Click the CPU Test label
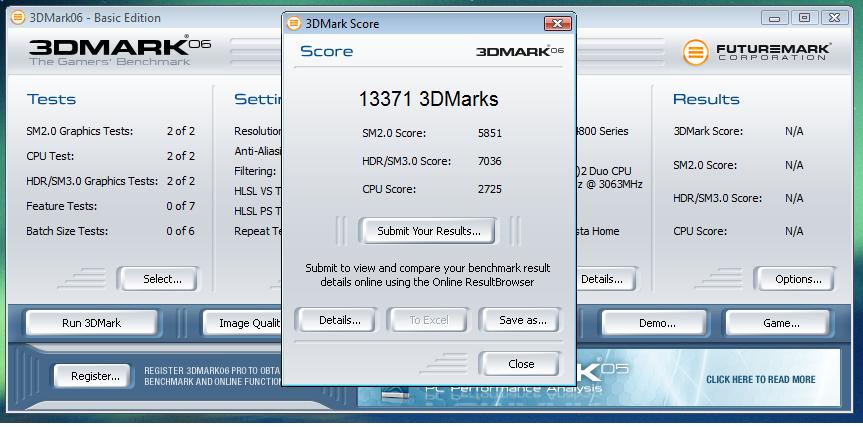863x427 pixels. click(50, 156)
